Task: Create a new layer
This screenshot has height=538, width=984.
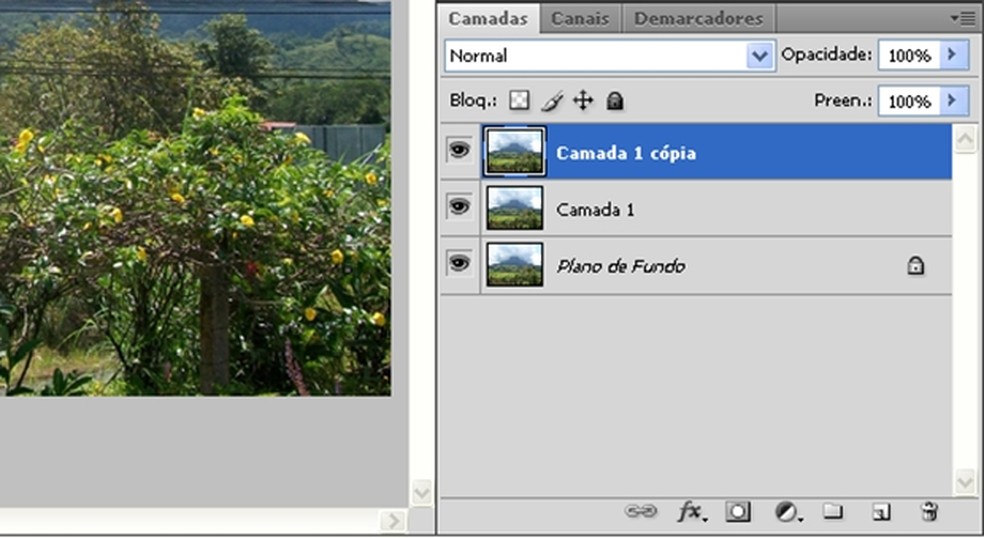Action: 881,512
